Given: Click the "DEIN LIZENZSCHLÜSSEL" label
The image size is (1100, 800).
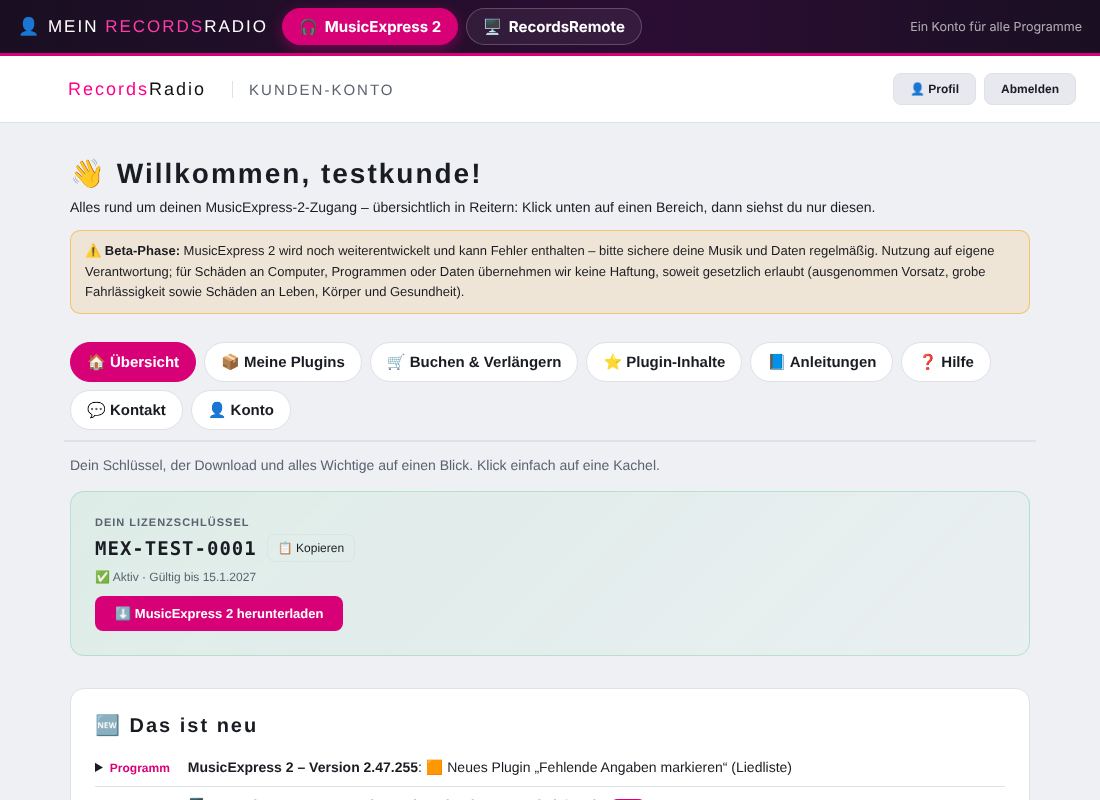Looking at the screenshot, I should click(172, 522).
